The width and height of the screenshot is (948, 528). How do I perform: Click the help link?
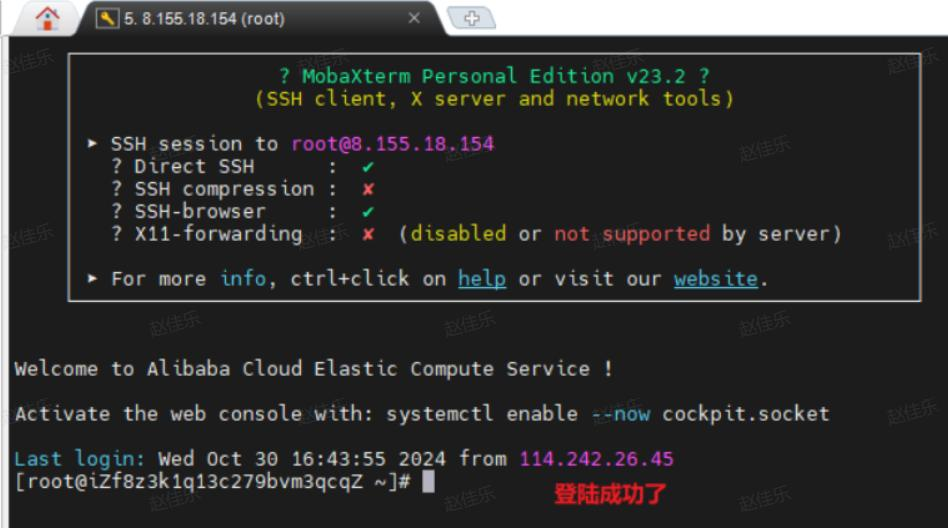coord(481,279)
